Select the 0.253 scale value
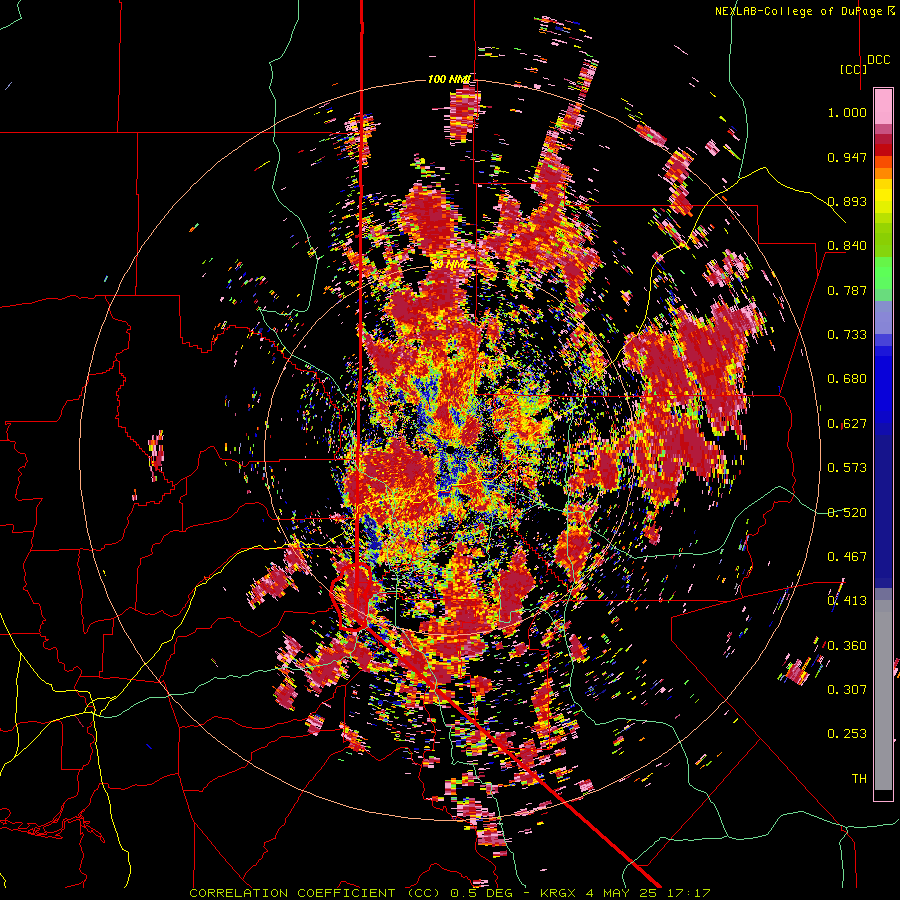Viewport: 900px width, 900px height. click(847, 734)
